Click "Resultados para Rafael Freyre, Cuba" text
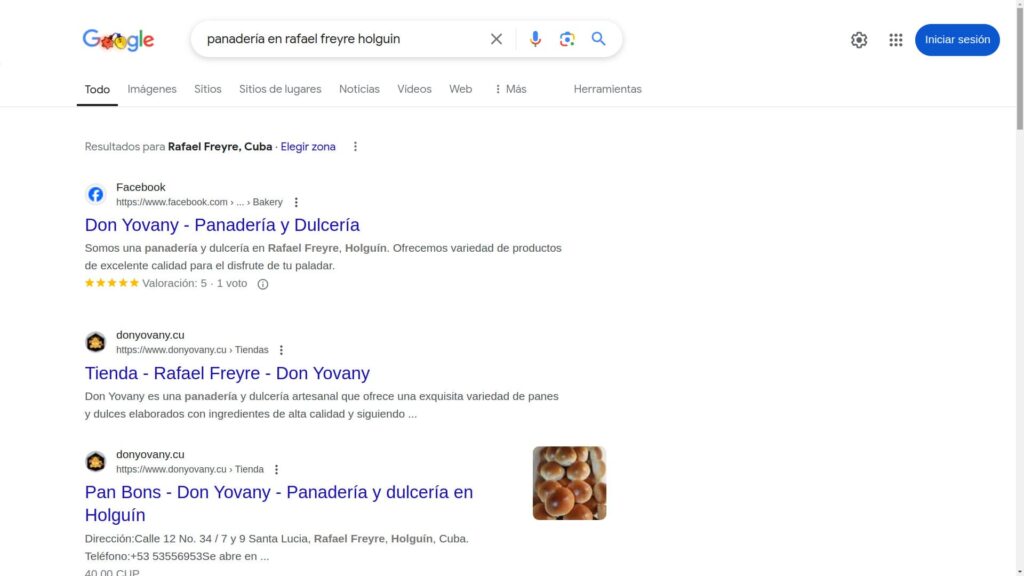The image size is (1024, 576). click(178, 147)
